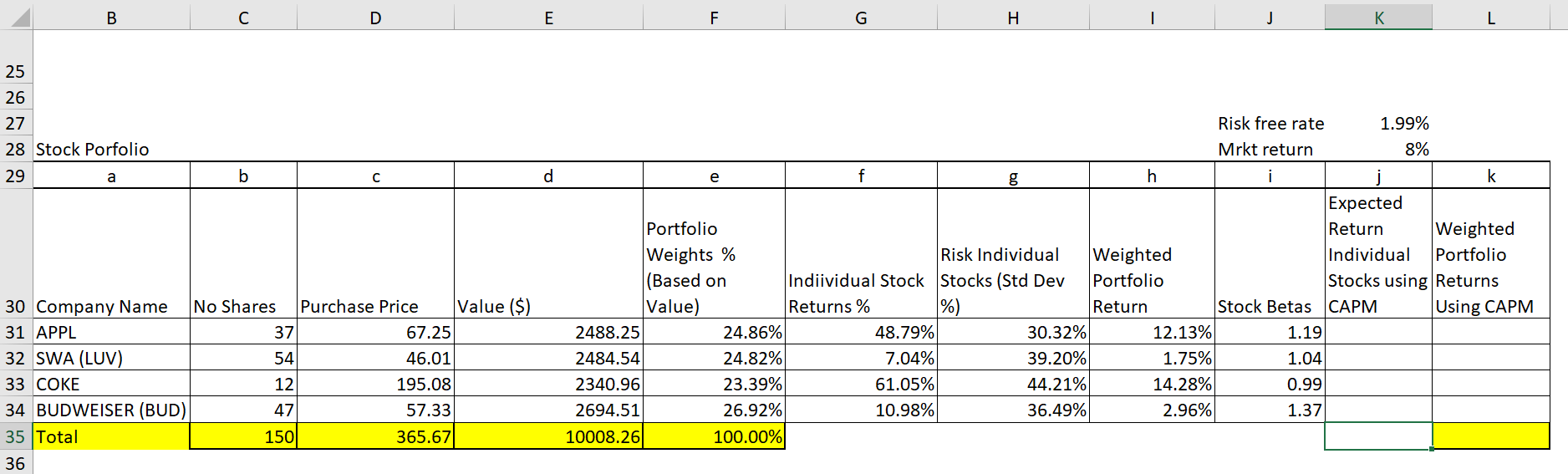Click the 'Stock Porfolio' title cell
The width and height of the screenshot is (1568, 474).
tap(112, 149)
